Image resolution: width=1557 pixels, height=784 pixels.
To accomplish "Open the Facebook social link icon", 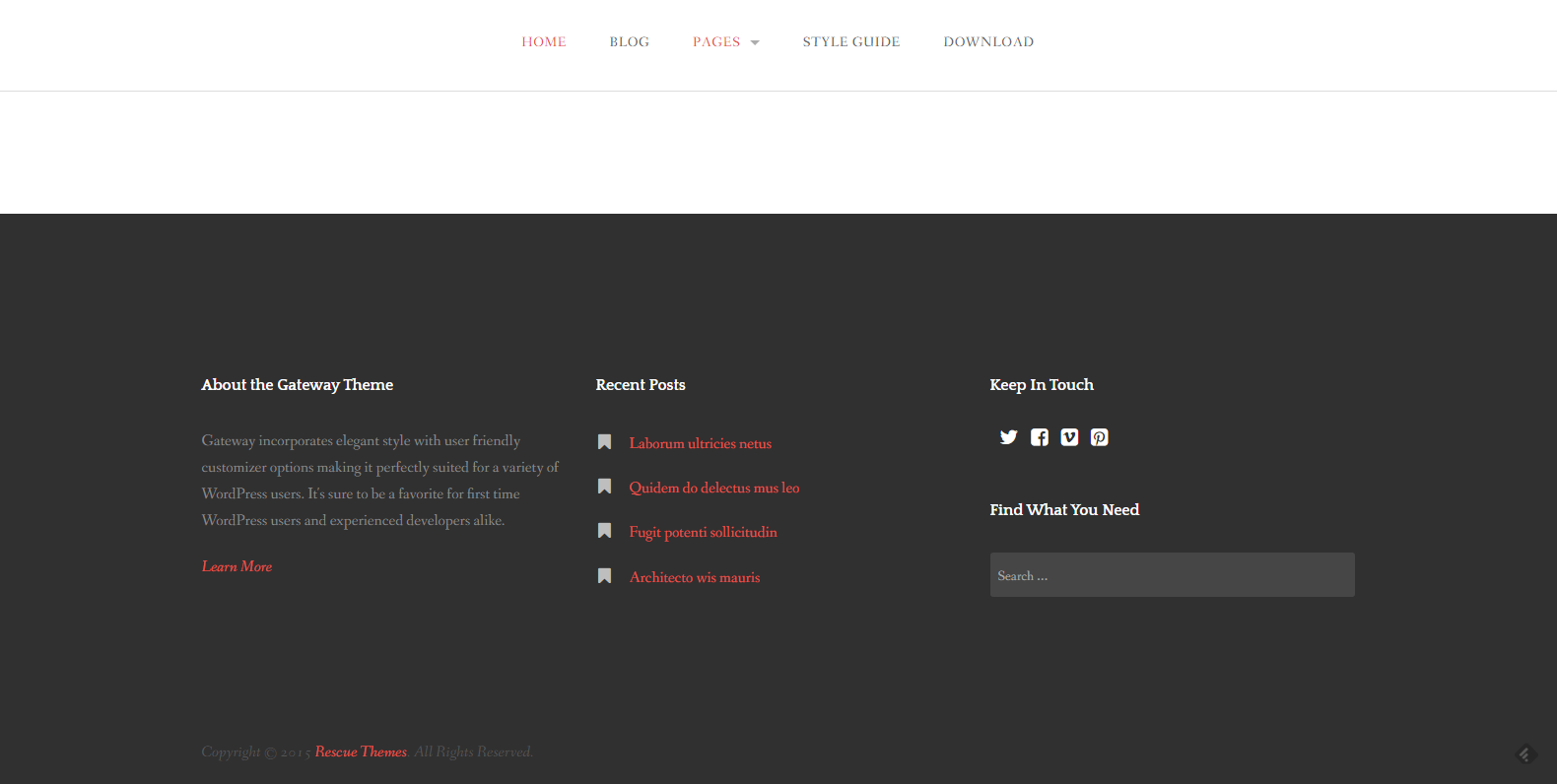I will tap(1039, 437).
